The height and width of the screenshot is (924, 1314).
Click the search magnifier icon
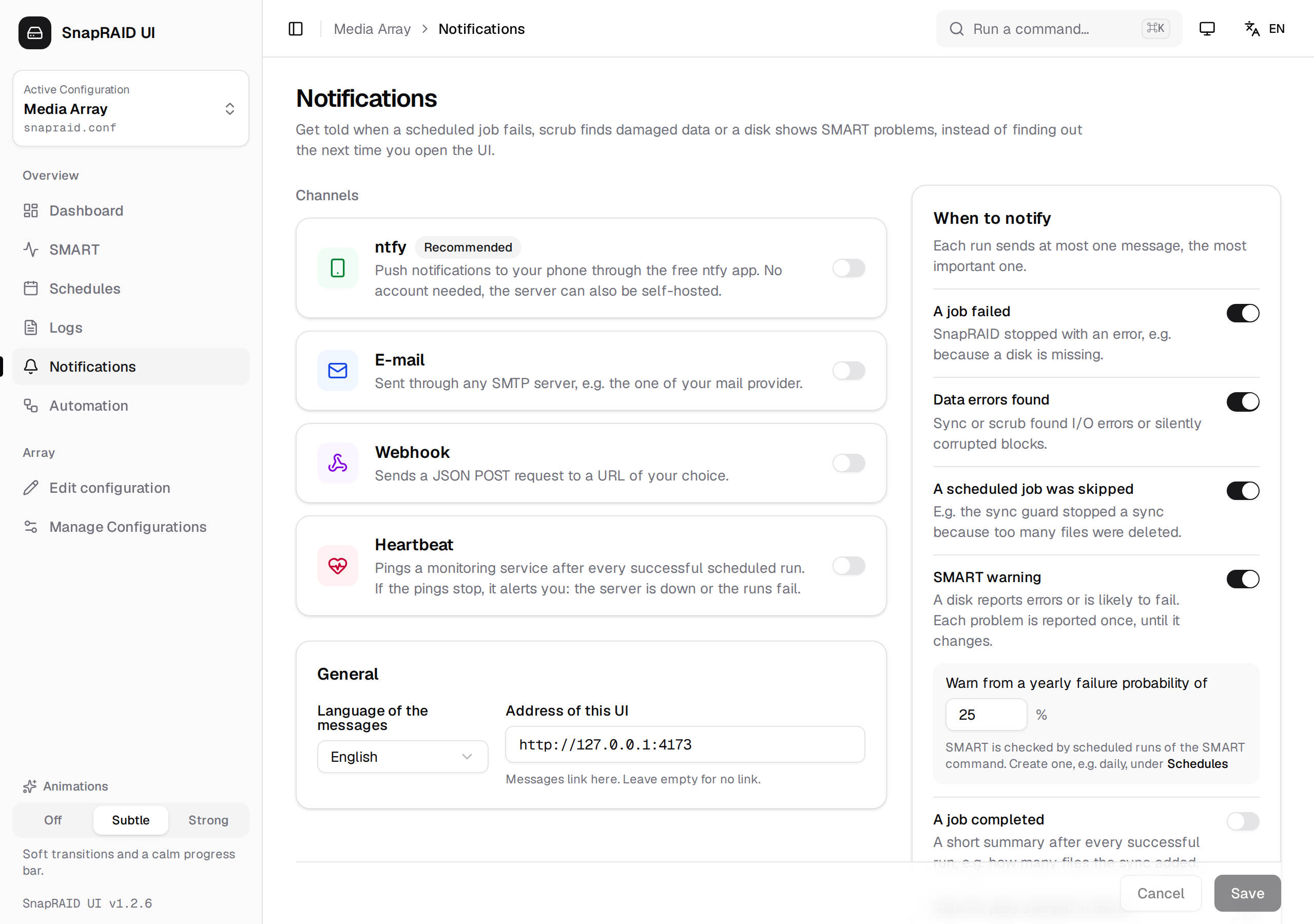(x=956, y=29)
